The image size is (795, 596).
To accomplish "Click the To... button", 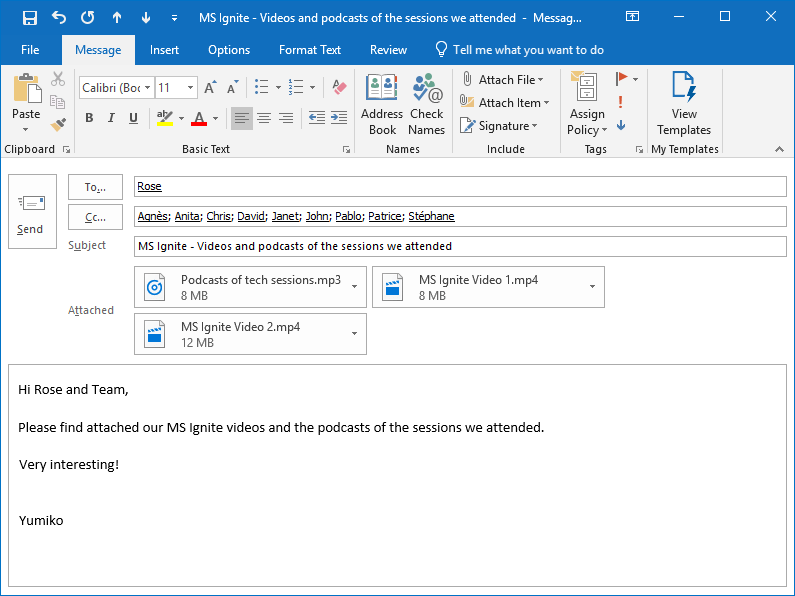I will click(95, 187).
